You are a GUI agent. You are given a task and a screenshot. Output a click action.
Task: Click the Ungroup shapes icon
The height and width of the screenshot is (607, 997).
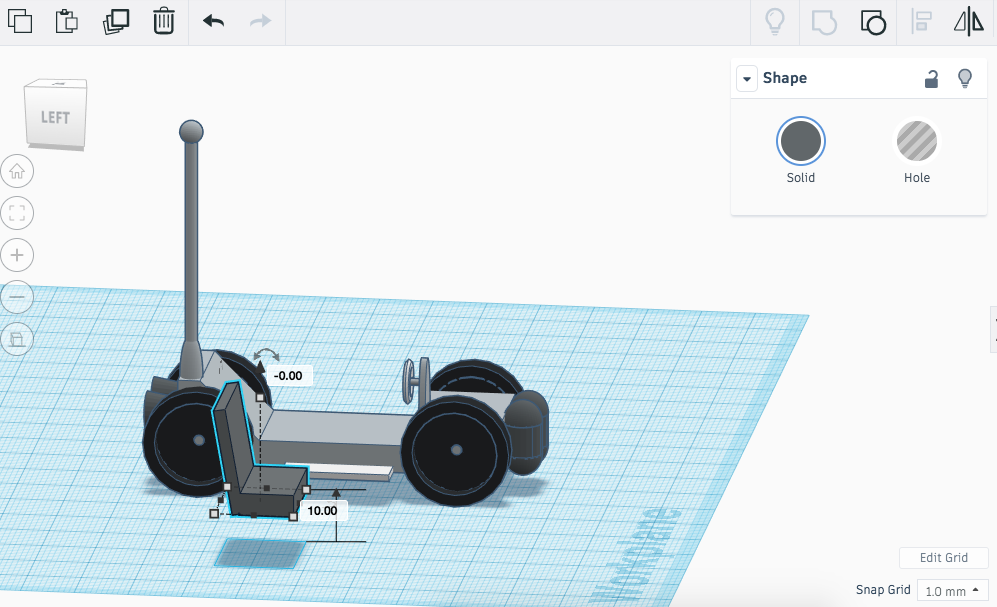[873, 22]
